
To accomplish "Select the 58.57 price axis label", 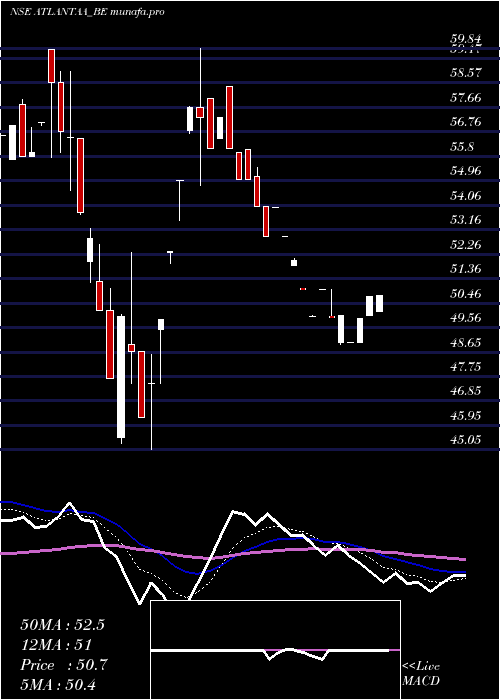I will tap(466, 73).
